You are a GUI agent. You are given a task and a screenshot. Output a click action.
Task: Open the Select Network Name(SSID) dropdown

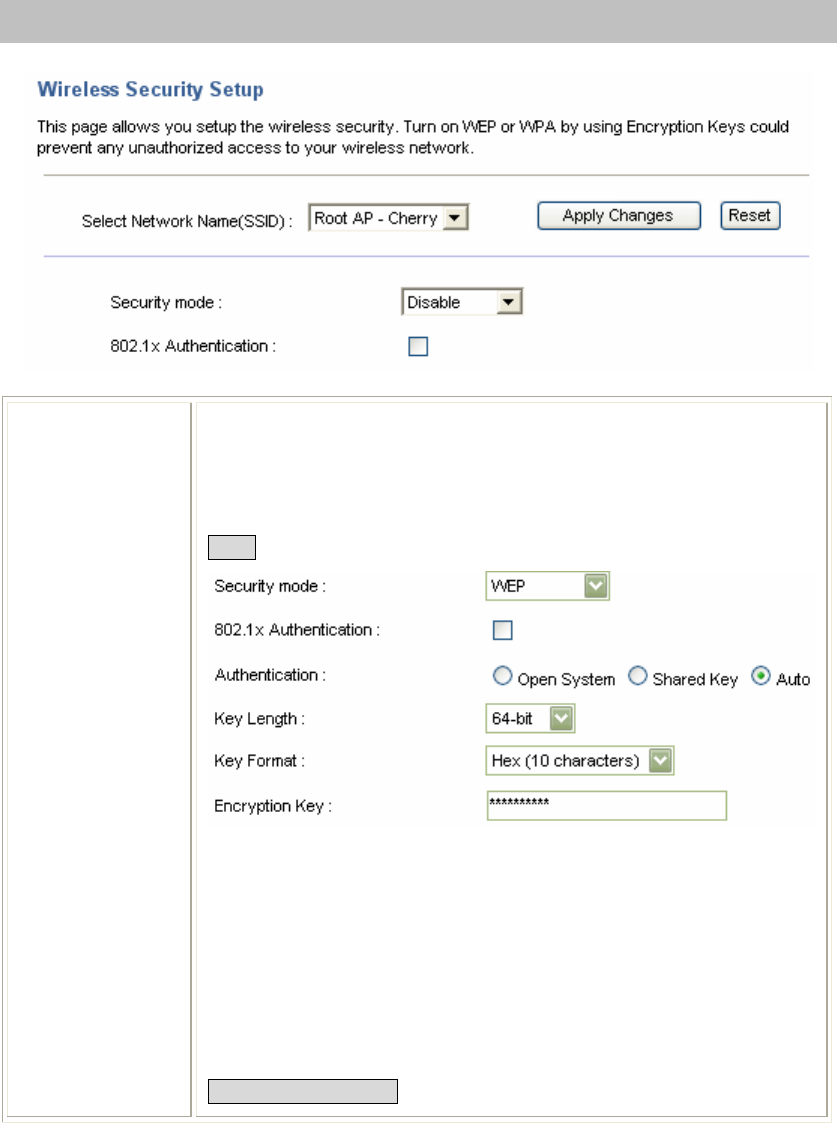[388, 218]
